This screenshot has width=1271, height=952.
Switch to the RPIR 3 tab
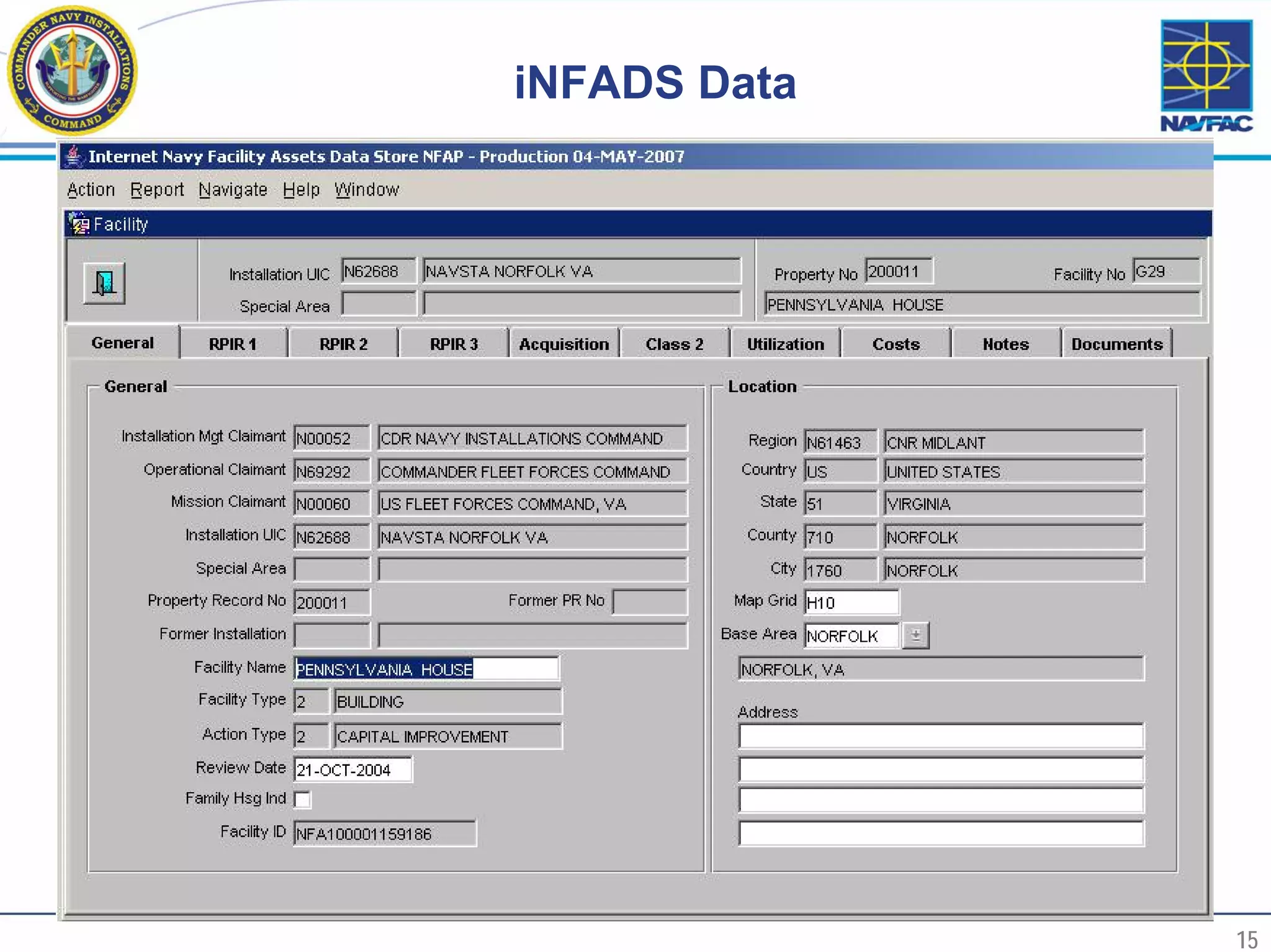(x=454, y=344)
